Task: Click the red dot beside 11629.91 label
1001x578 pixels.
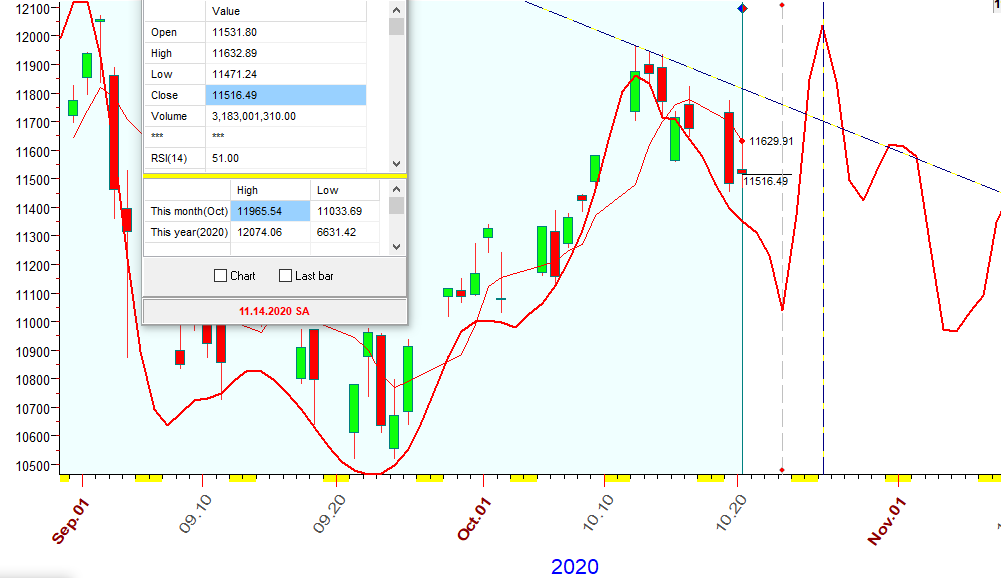Action: pyautogui.click(x=742, y=141)
